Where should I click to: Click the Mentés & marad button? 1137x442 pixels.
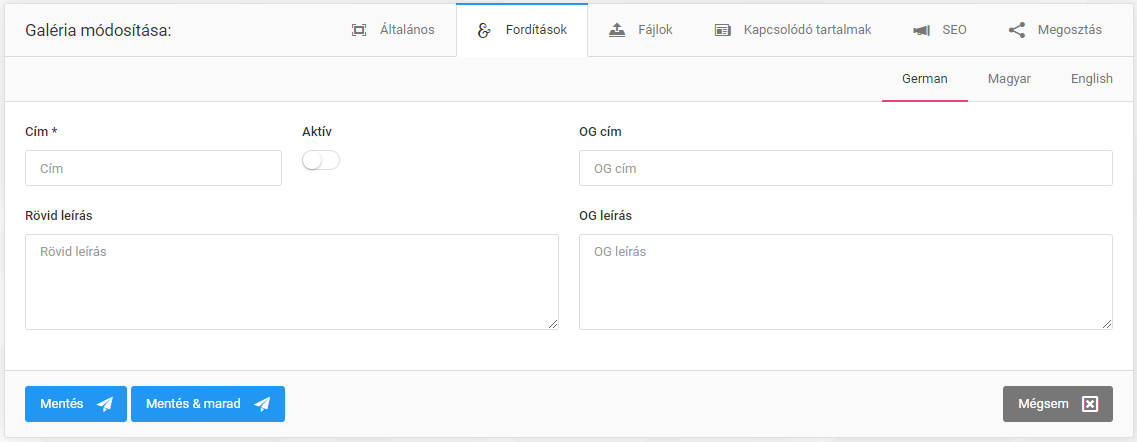click(x=207, y=404)
